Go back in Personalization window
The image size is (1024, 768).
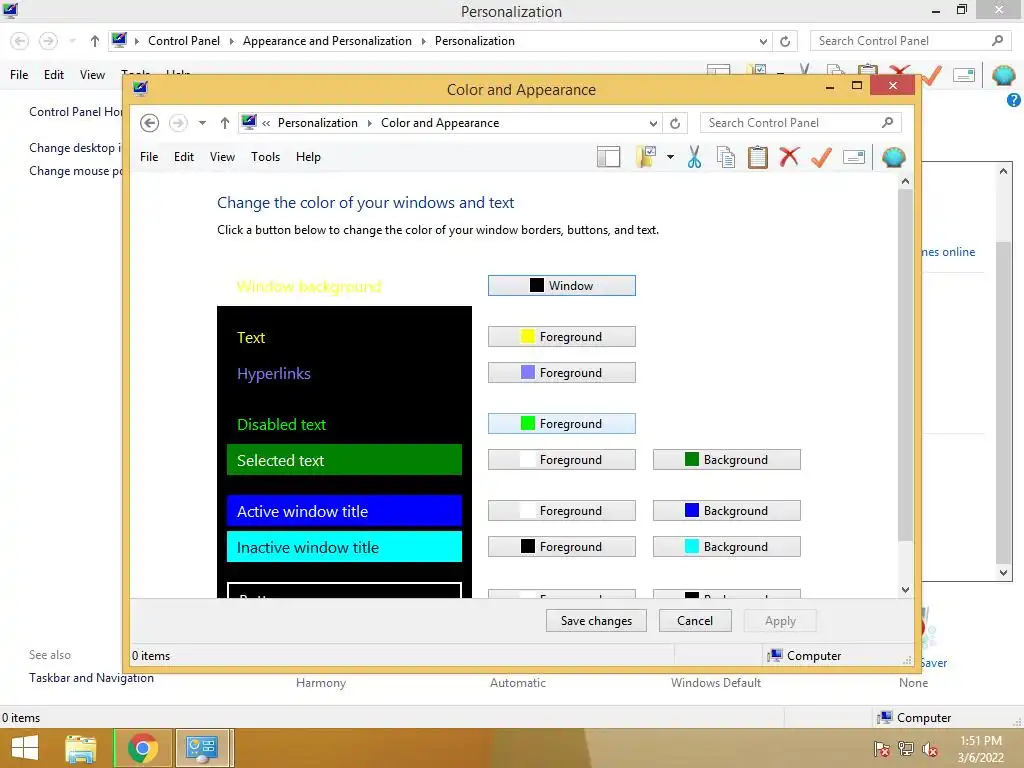[x=20, y=41]
